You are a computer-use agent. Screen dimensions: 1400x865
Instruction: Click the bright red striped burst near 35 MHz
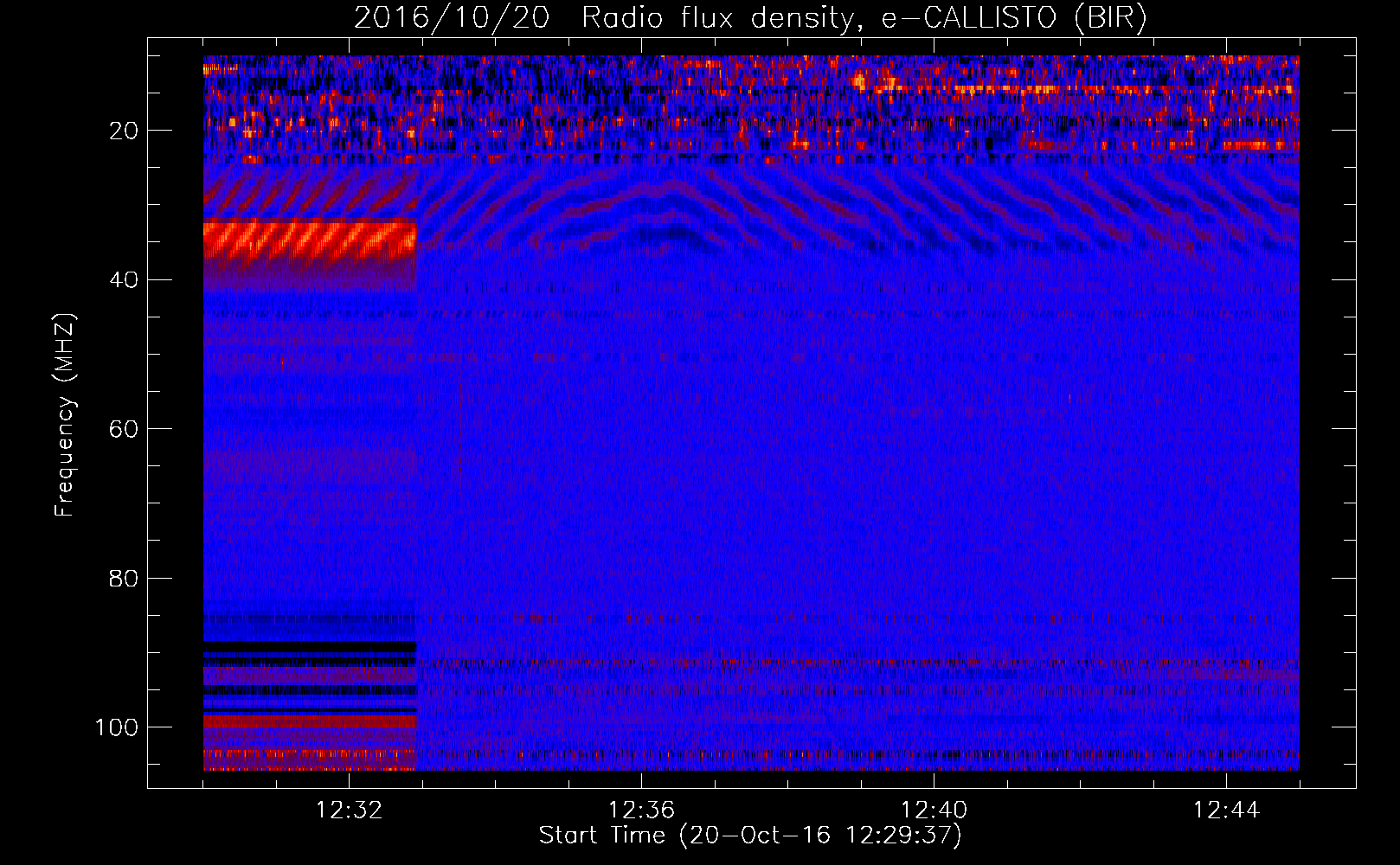pyautogui.click(x=310, y=240)
